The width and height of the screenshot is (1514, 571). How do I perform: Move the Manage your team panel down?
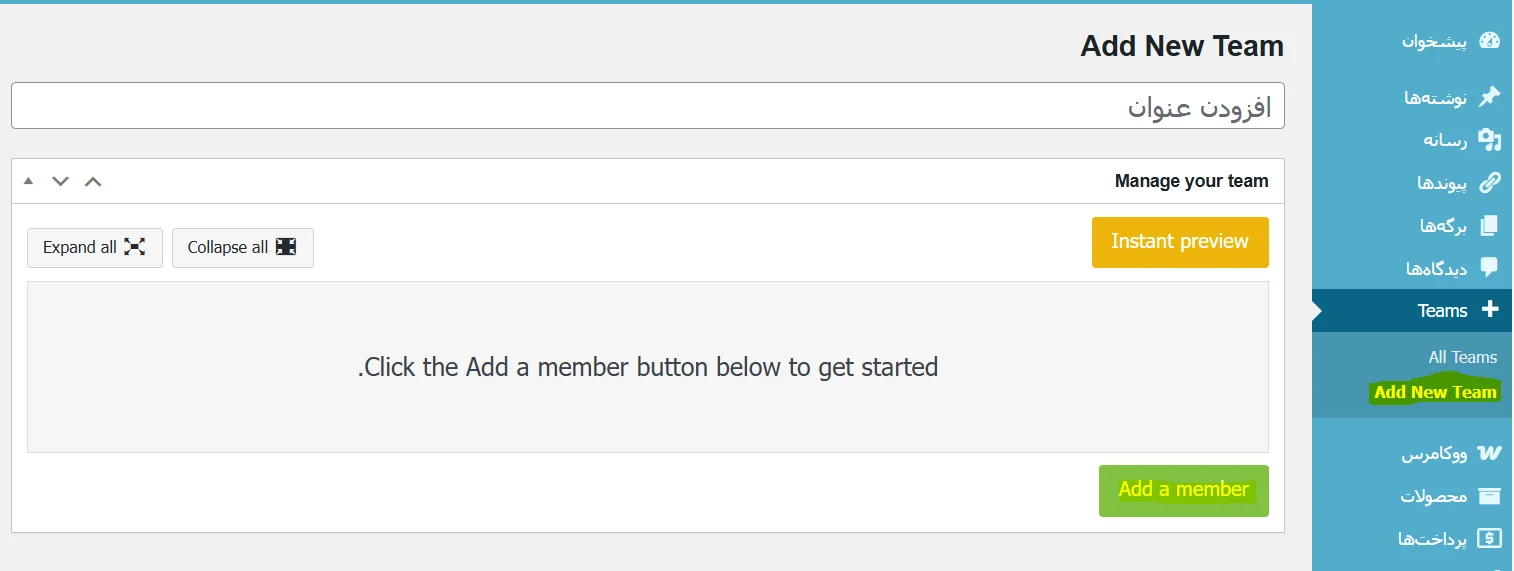[x=61, y=181]
